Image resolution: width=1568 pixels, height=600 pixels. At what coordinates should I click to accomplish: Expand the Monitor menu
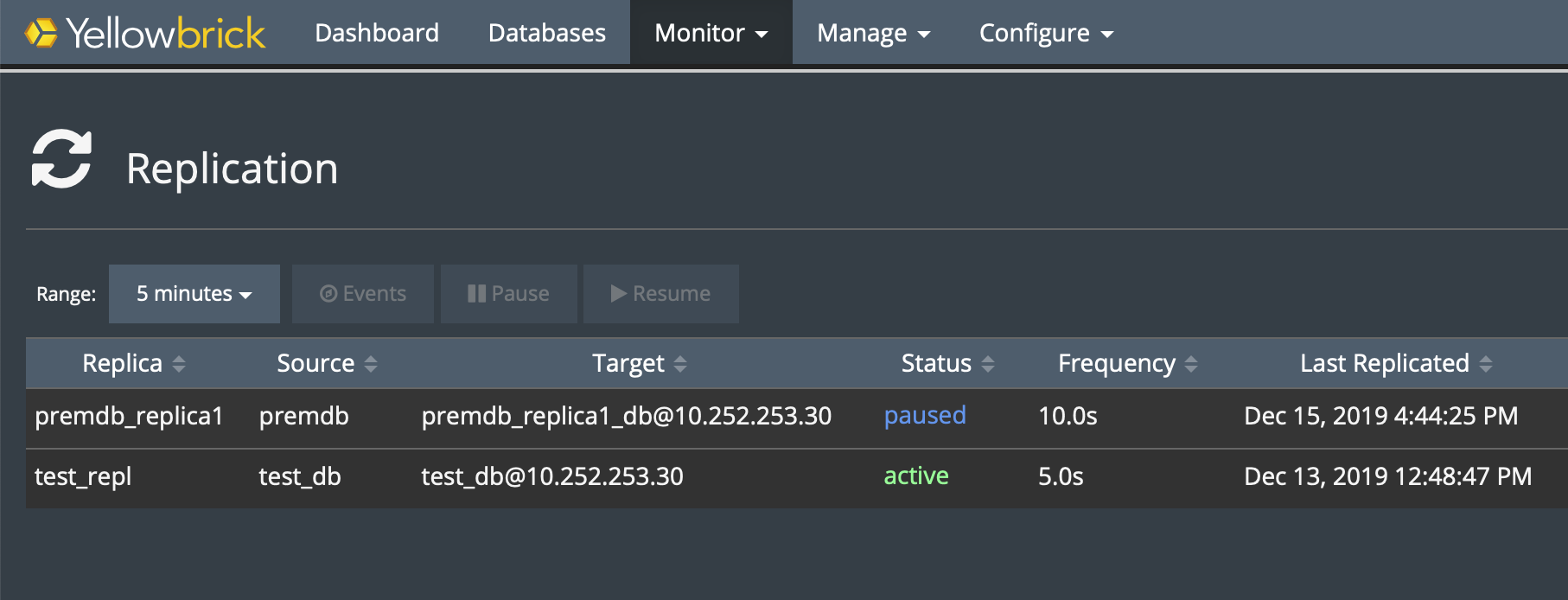pos(711,33)
